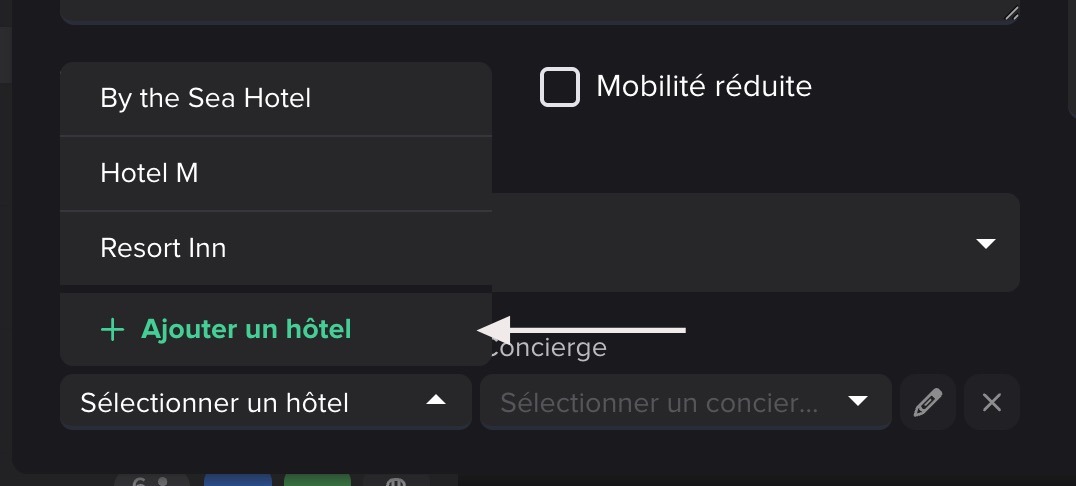Image resolution: width=1076 pixels, height=486 pixels.
Task: Grab the textarea resize handle corner
Action: (x=1012, y=13)
